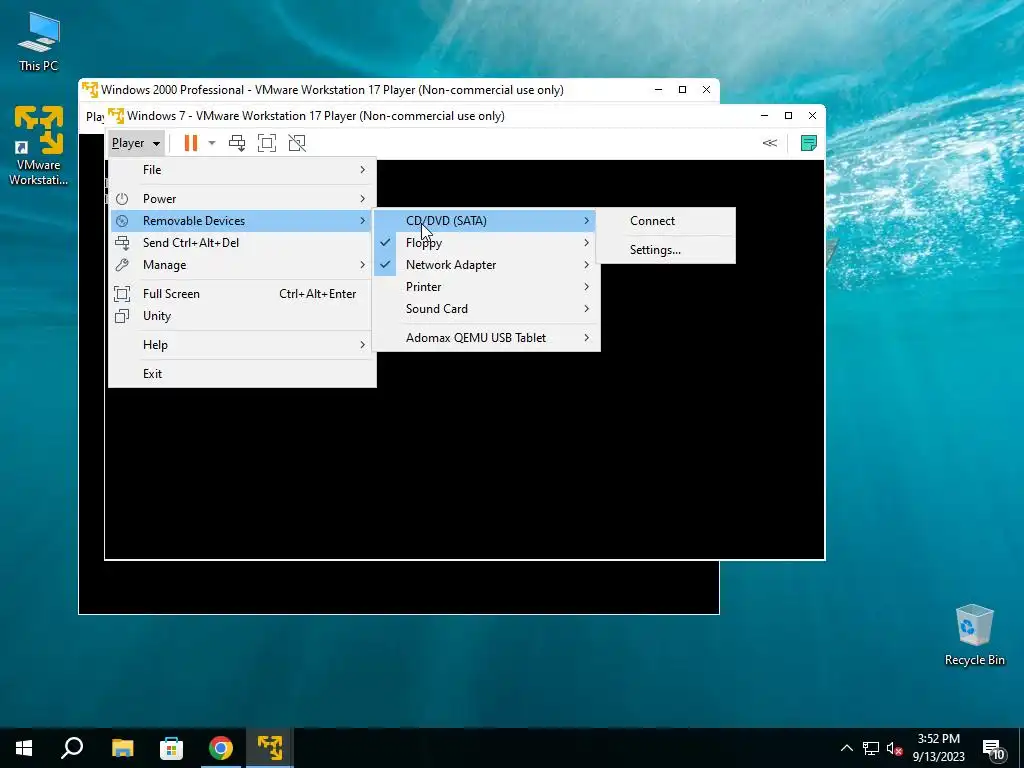This screenshot has height=768, width=1024.
Task: Collapse the toolbar with the double-chevron icon
Action: pos(770,143)
